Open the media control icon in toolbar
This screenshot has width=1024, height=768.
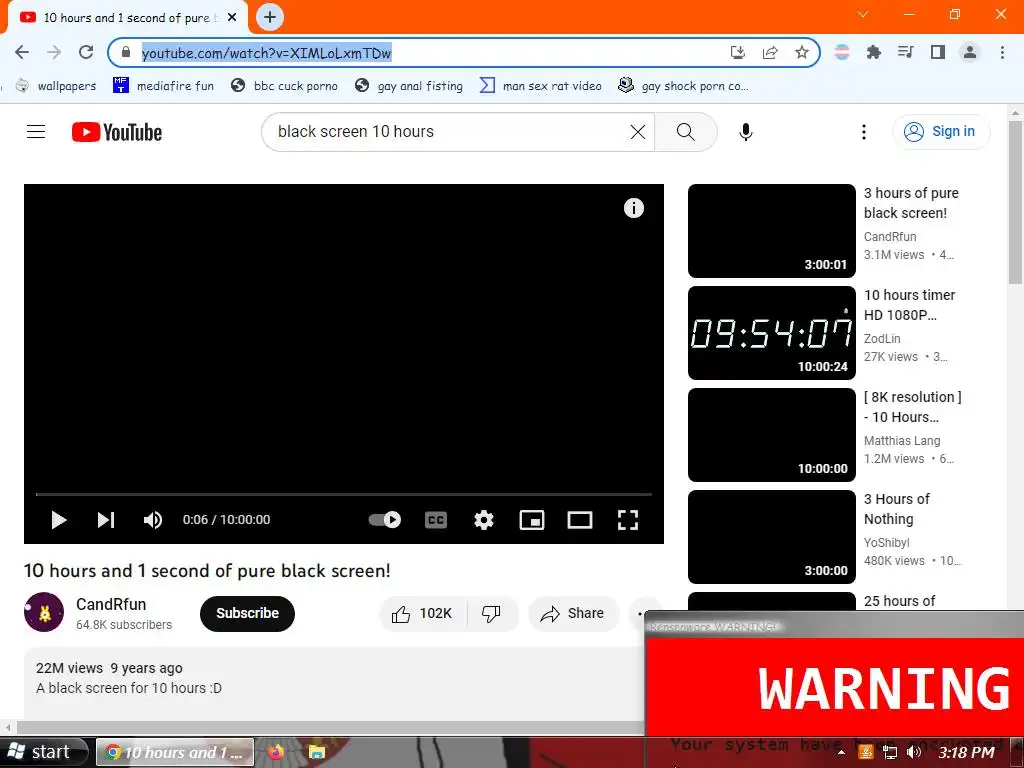click(905, 52)
